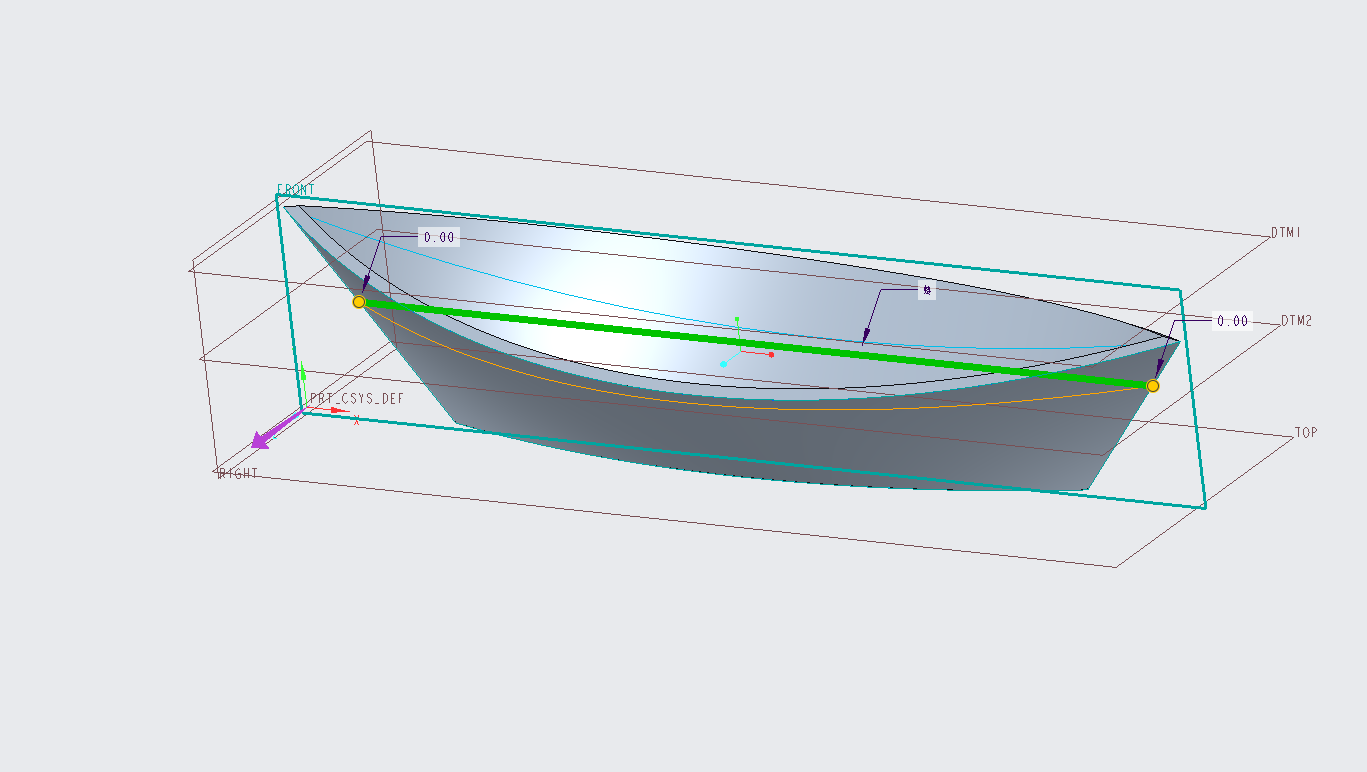The width and height of the screenshot is (1367, 772).
Task: Click the cyan dot on the center triad
Action: [723, 364]
